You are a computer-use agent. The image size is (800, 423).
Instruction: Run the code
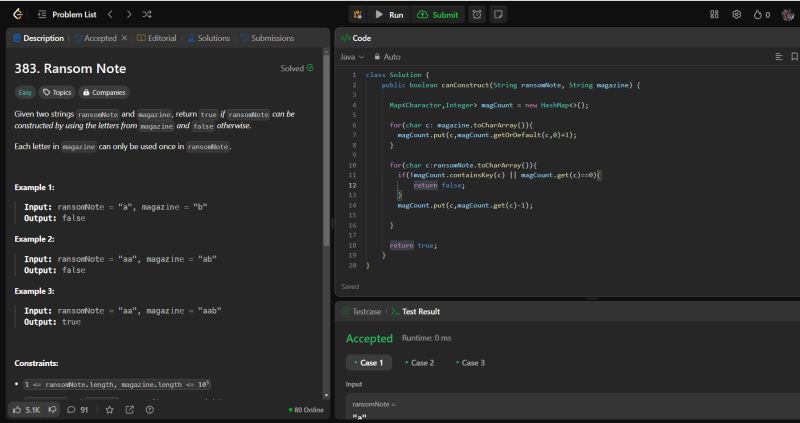[x=389, y=15]
